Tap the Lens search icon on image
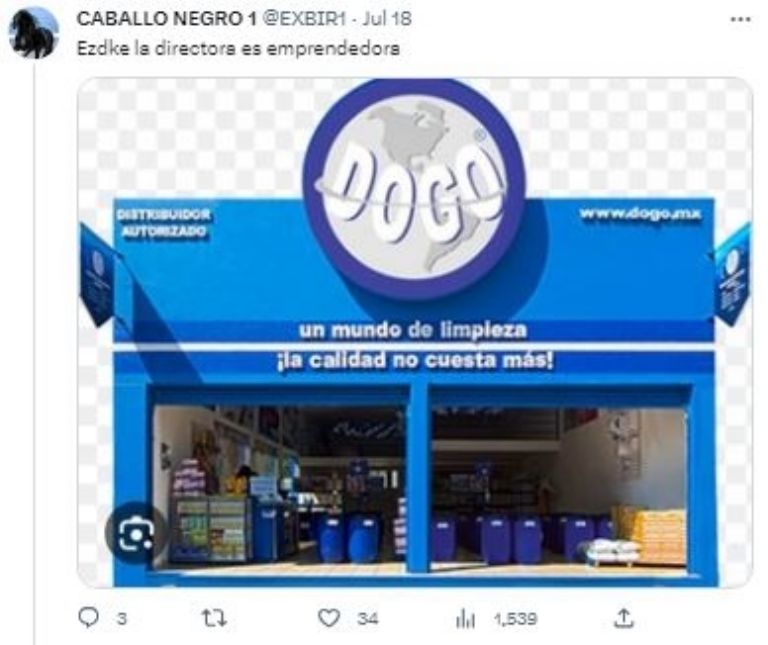The image size is (768, 645). click(x=136, y=533)
